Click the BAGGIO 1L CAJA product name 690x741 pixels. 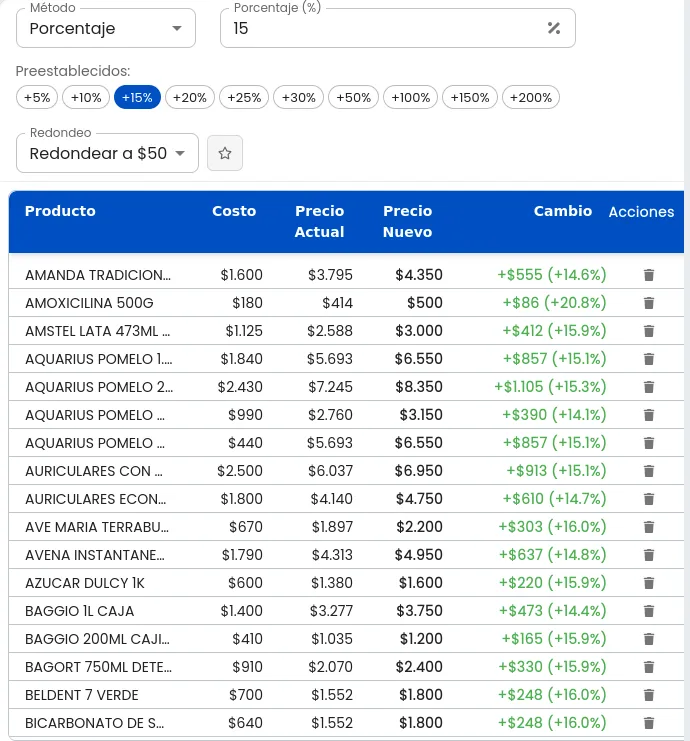(79, 611)
